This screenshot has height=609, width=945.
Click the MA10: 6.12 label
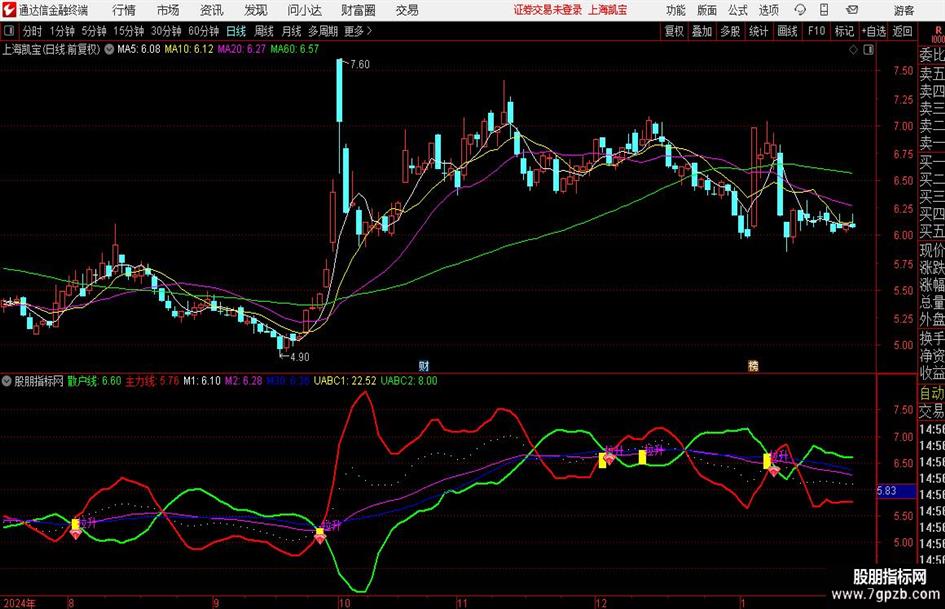(189, 49)
